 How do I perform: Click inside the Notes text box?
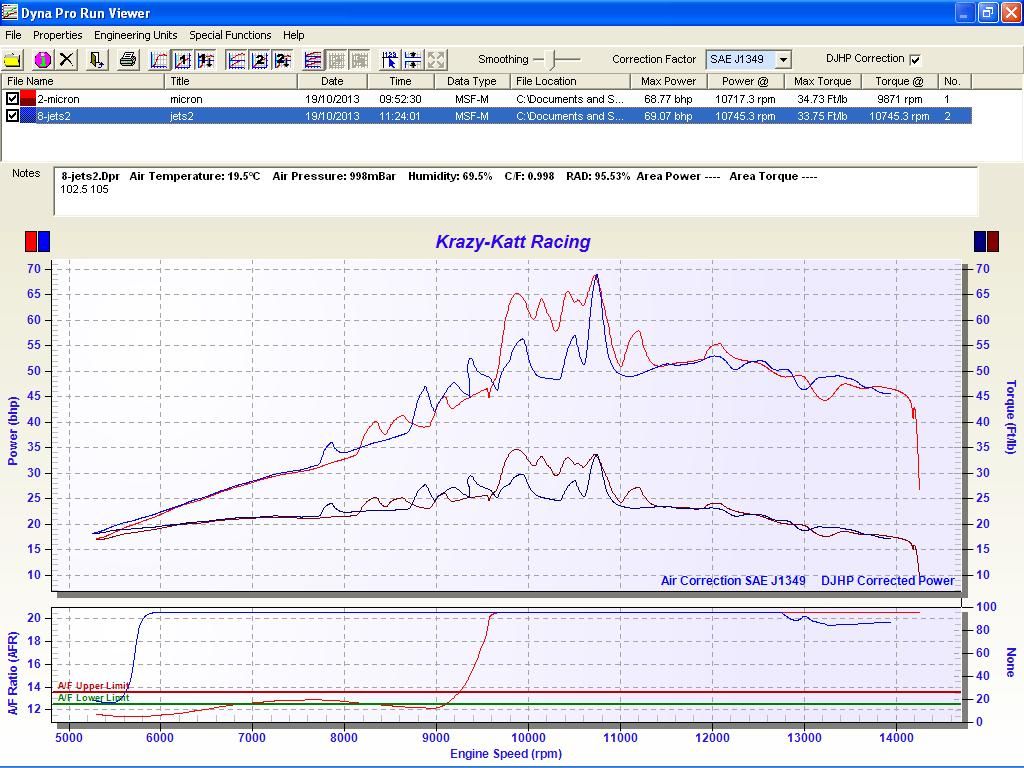[x=516, y=191]
